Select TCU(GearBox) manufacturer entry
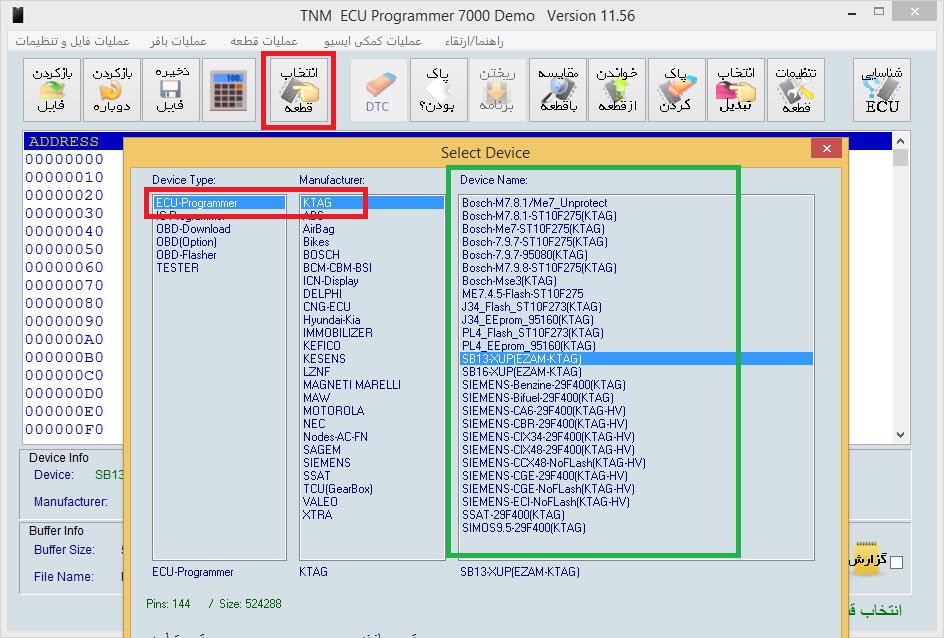The width and height of the screenshot is (944, 638). point(338,489)
